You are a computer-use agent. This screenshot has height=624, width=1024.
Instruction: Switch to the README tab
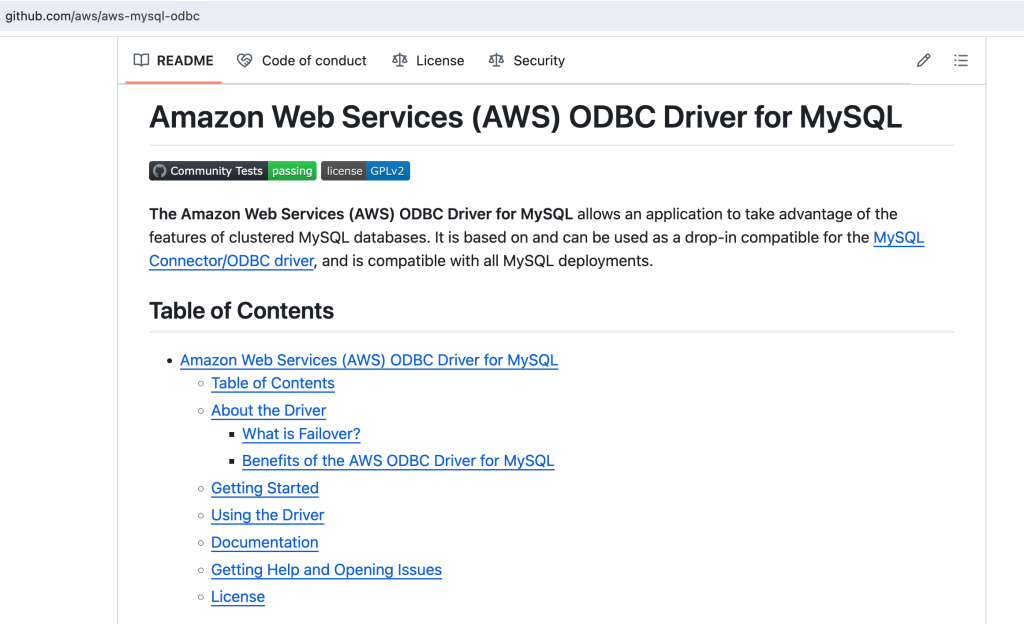tap(174, 61)
